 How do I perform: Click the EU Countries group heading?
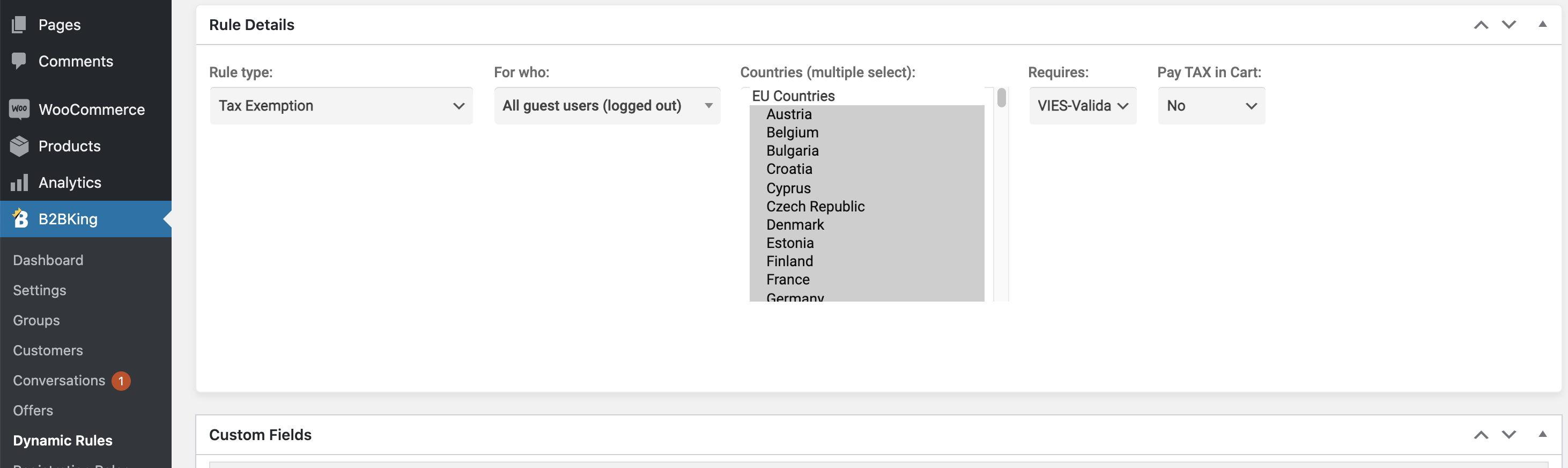coord(793,96)
